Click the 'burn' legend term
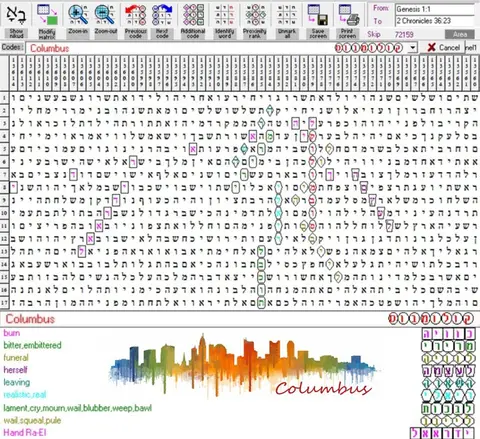 coord(12,333)
